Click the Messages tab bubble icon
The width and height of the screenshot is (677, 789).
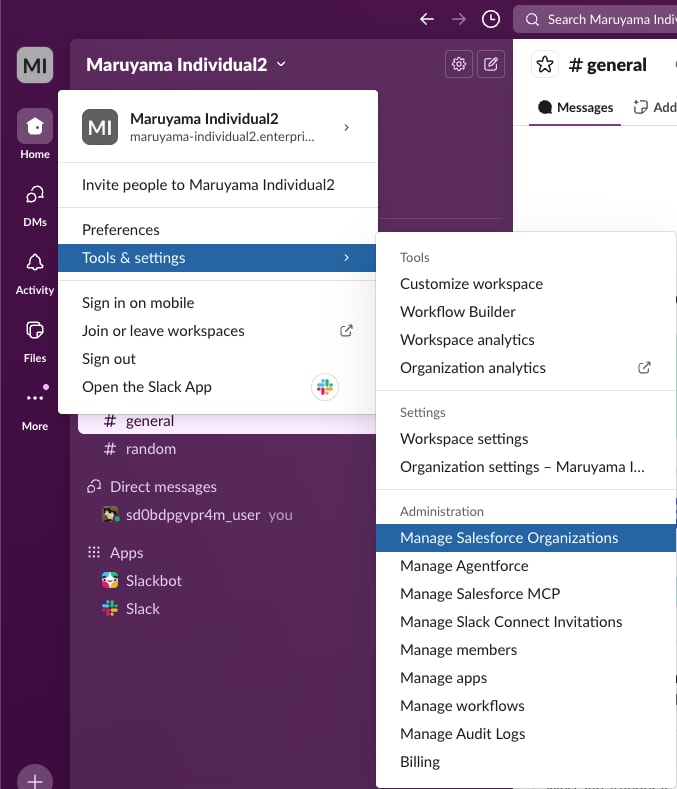[x=545, y=107]
